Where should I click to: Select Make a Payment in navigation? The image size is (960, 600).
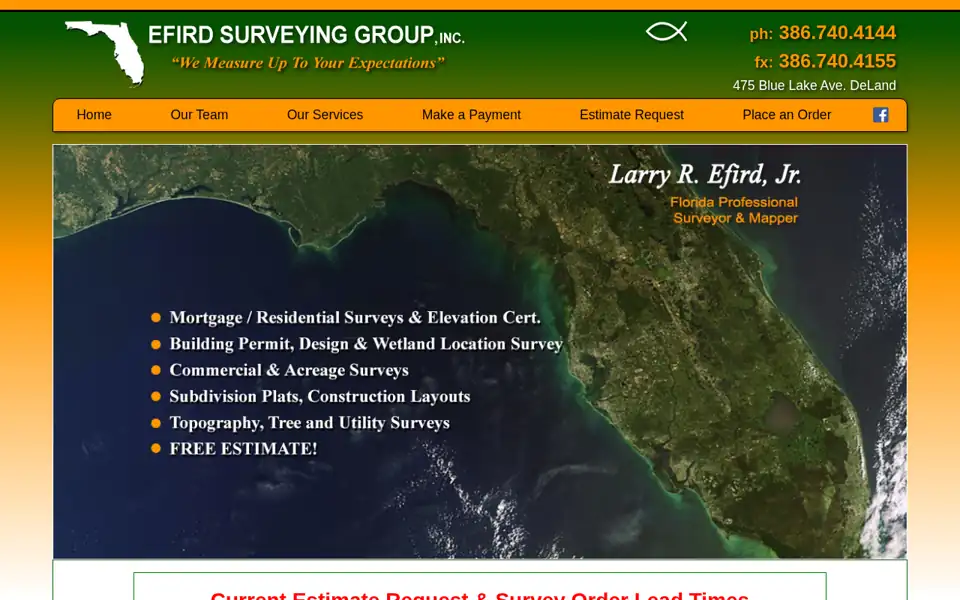(x=471, y=114)
